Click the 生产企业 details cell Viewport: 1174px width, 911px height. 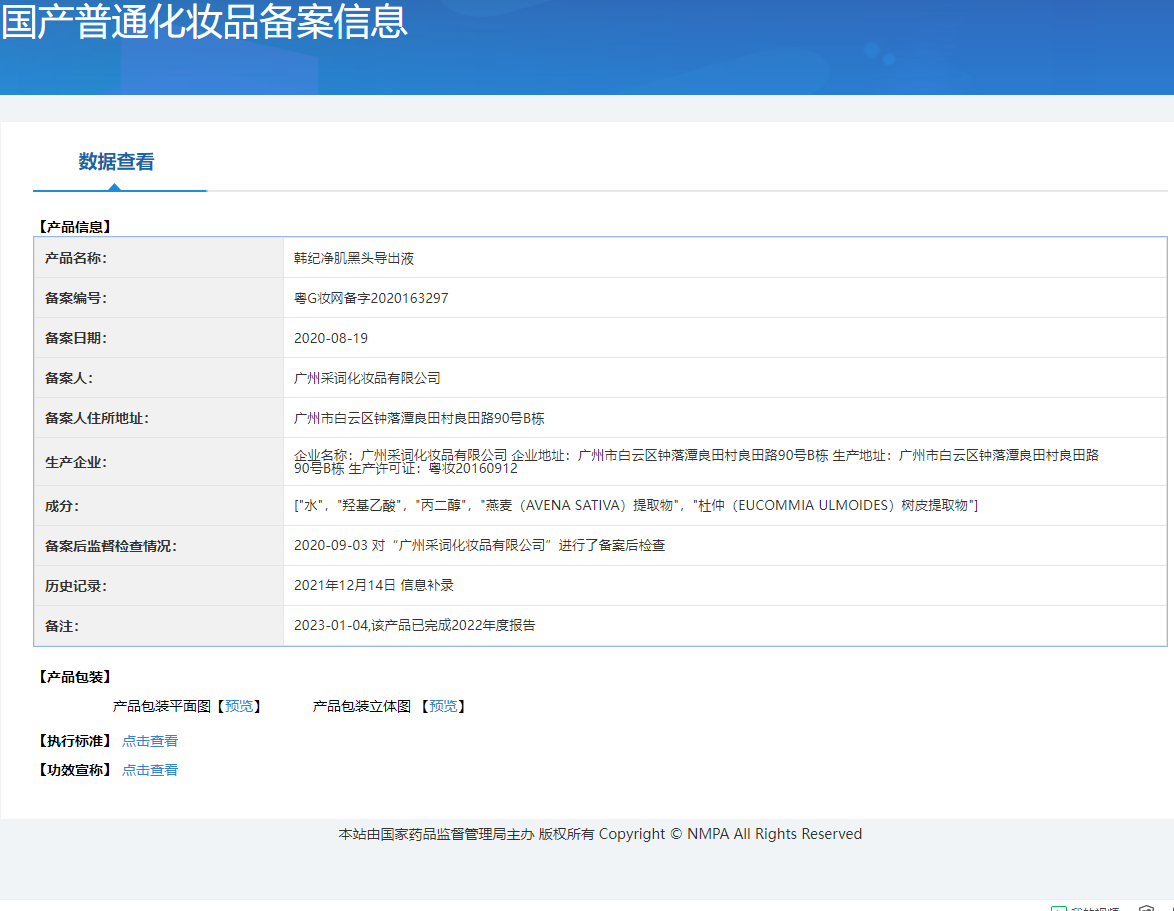coord(696,461)
